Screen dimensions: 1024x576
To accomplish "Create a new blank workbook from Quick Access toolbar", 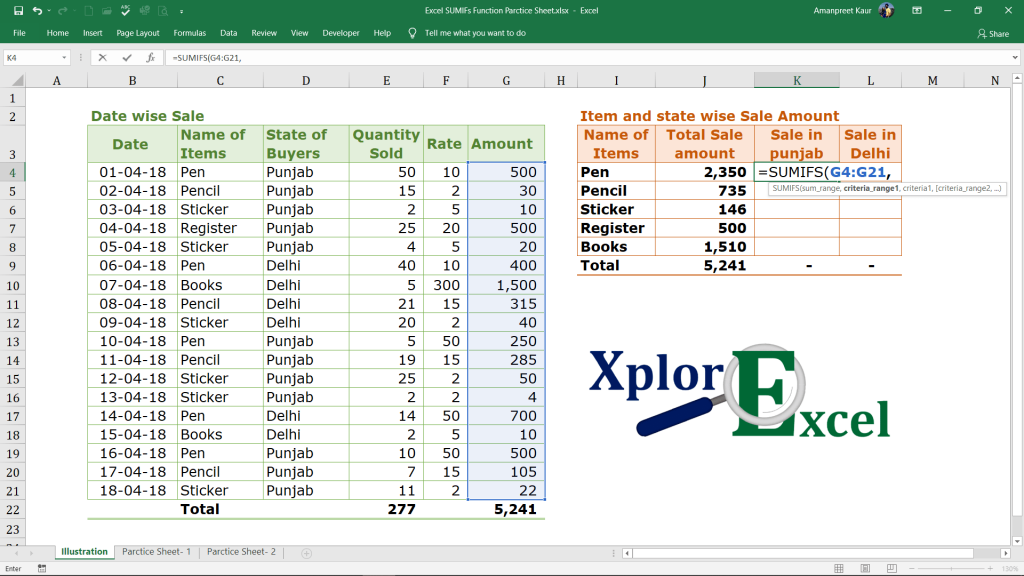I will coord(89,11).
